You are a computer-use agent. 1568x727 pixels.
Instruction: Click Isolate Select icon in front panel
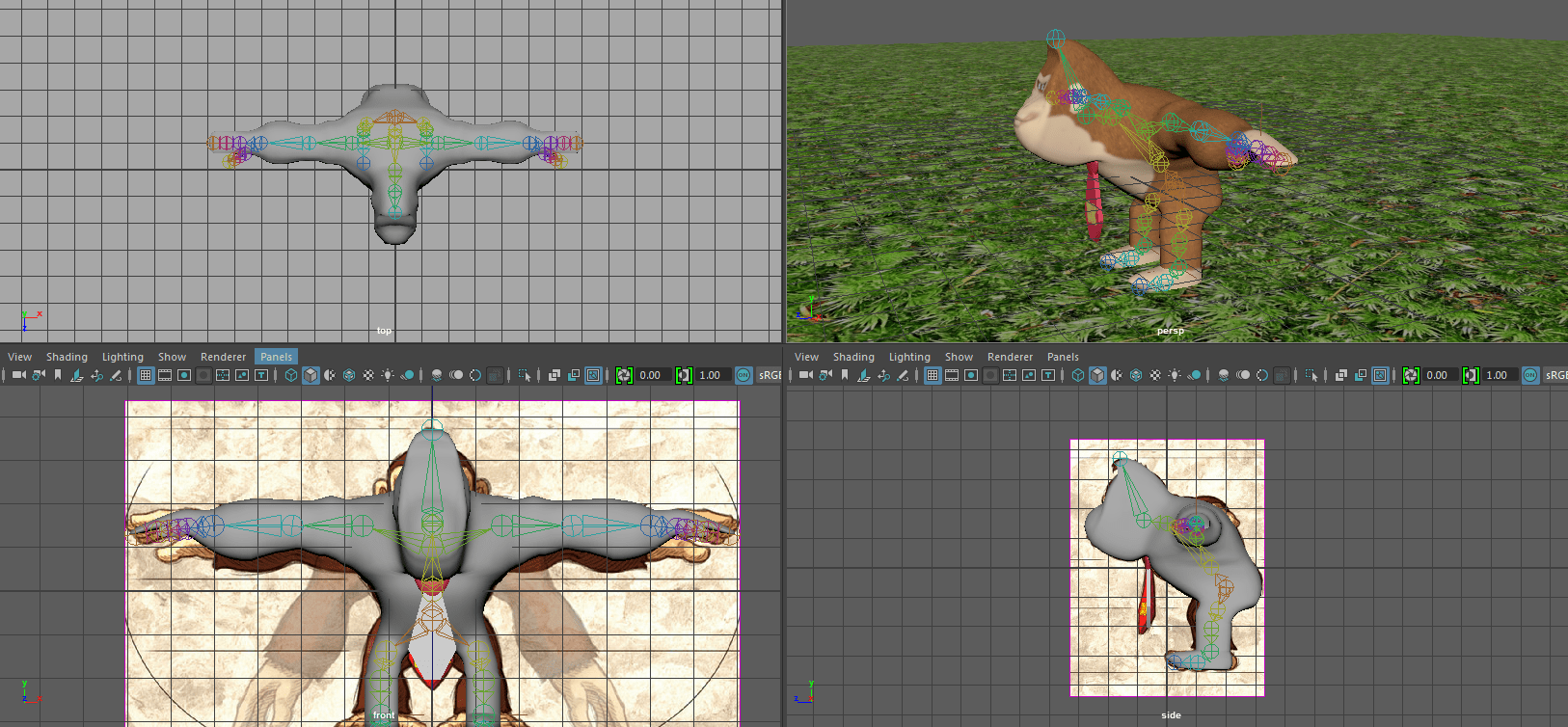click(x=525, y=375)
